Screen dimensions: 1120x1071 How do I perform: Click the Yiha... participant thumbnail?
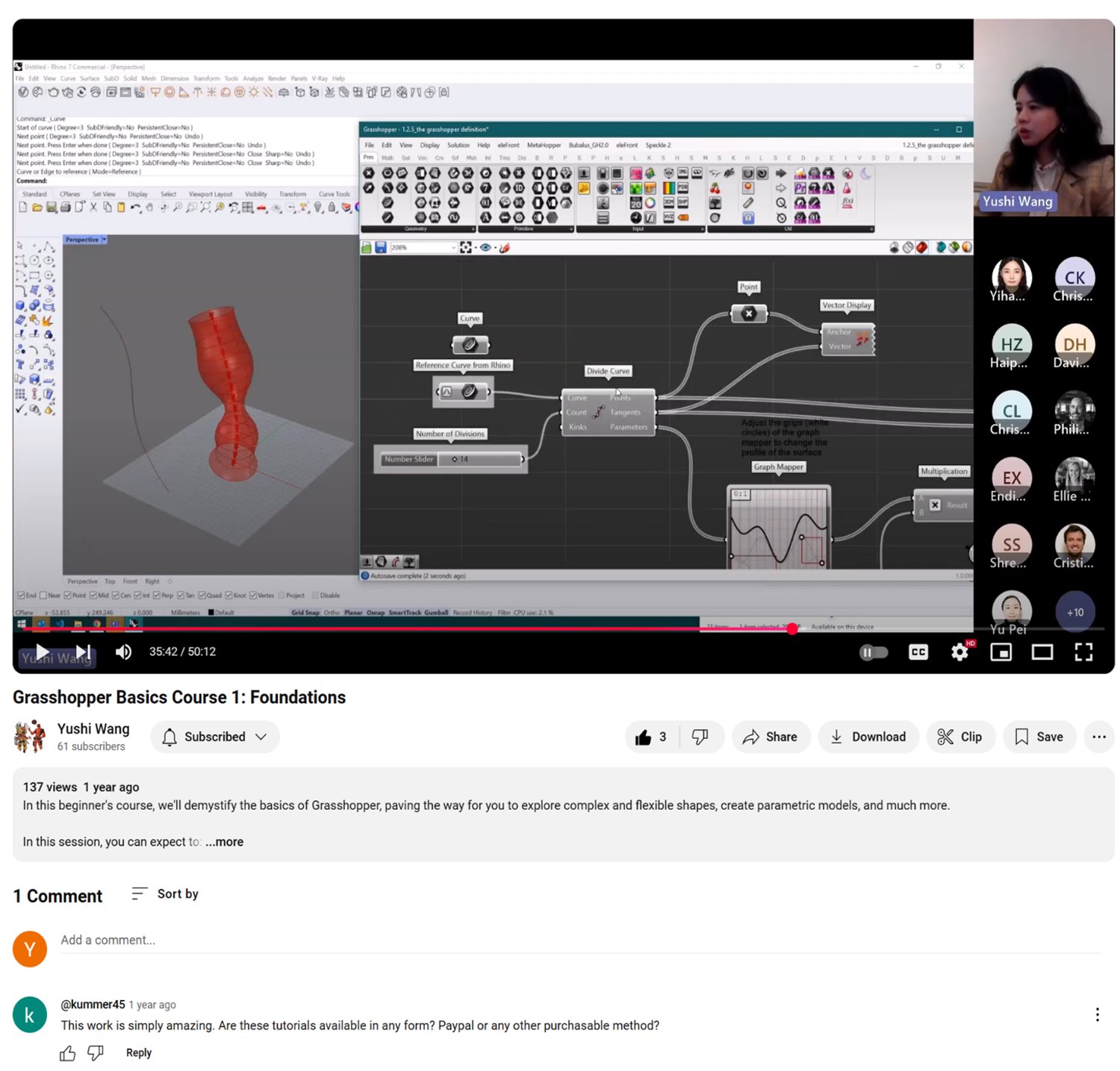(x=1011, y=279)
